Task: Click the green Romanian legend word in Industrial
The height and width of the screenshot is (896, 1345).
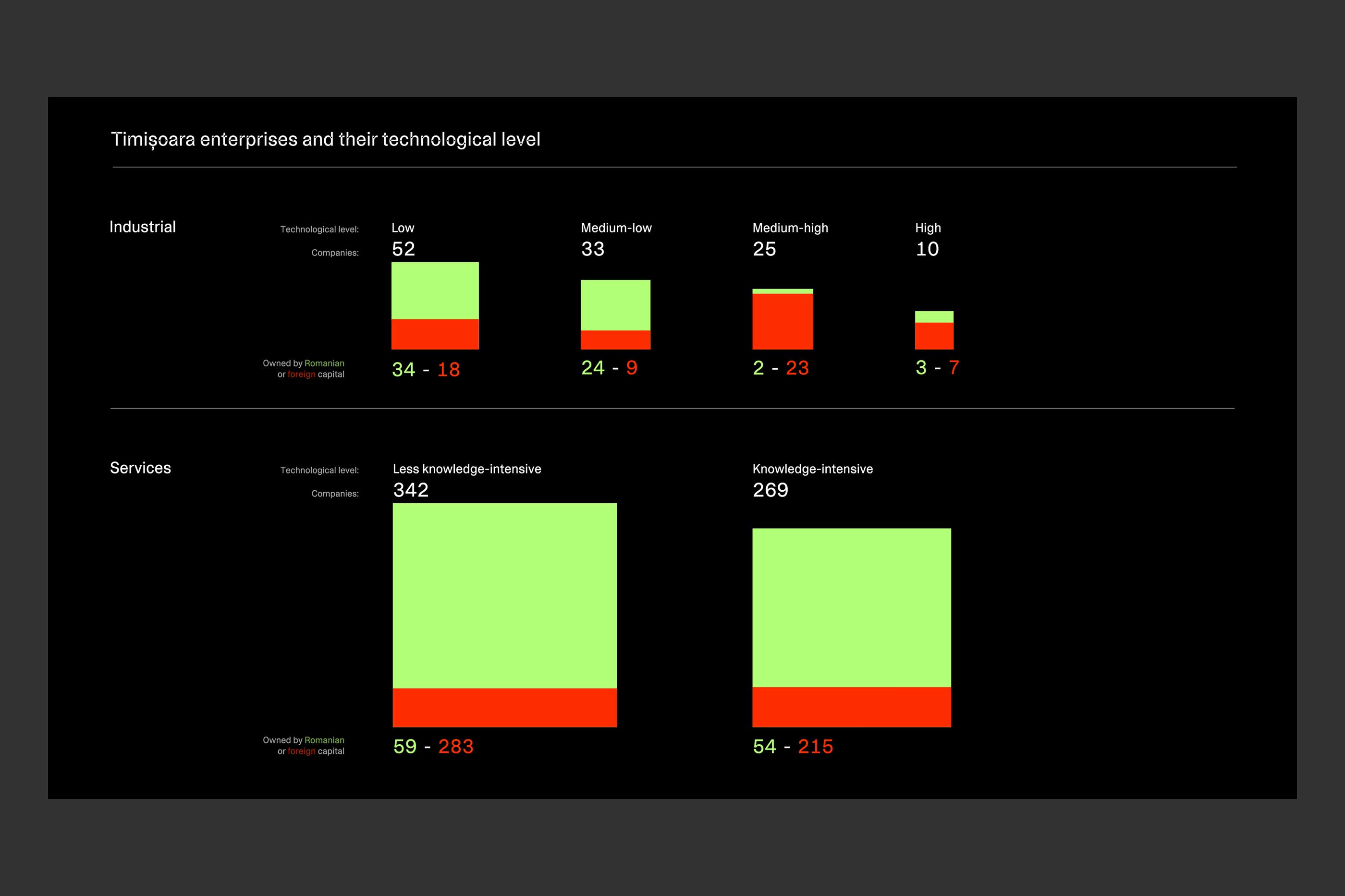Action: [x=324, y=363]
